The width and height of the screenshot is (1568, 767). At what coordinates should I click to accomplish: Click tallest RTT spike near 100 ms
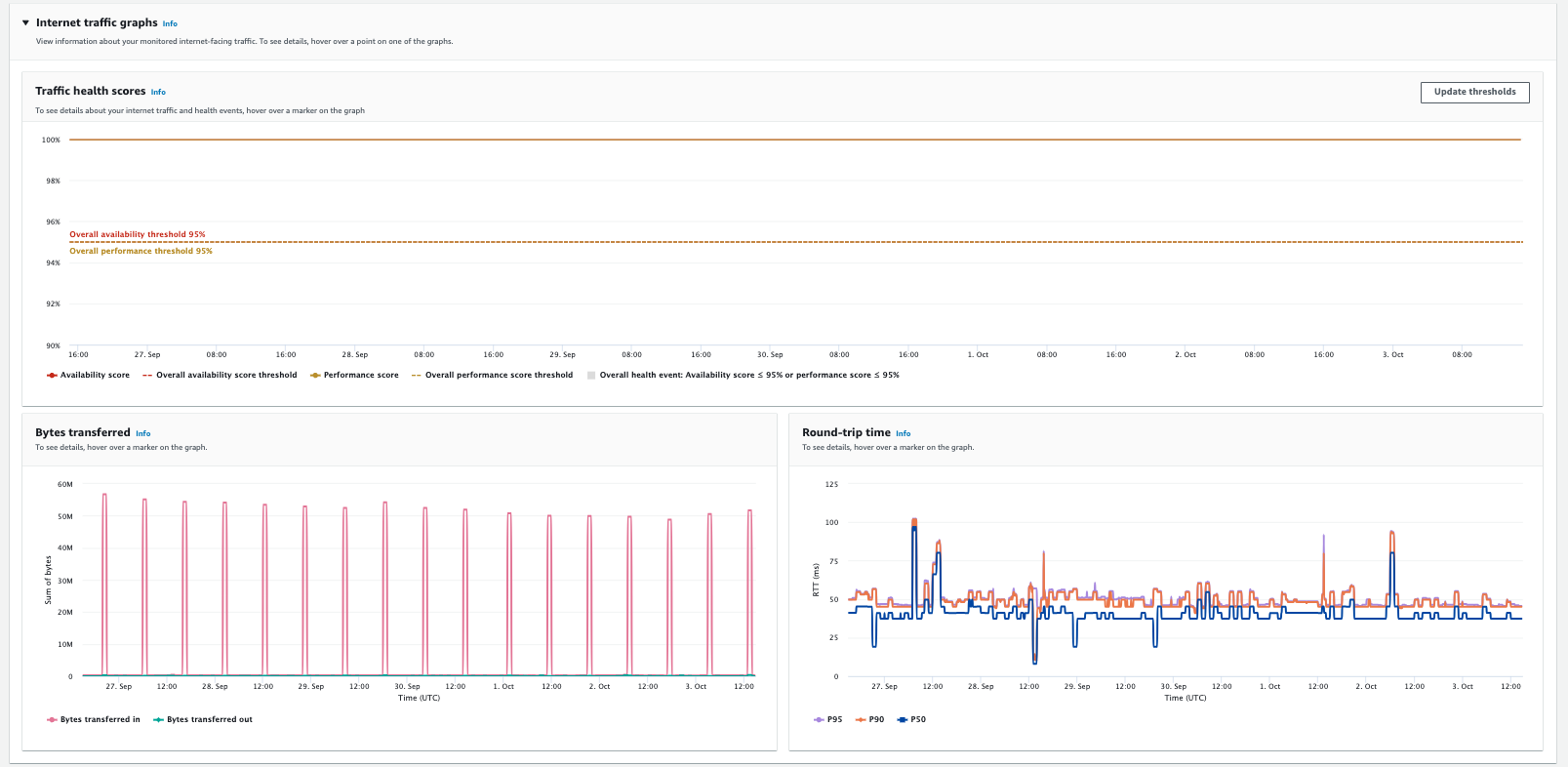pos(914,520)
